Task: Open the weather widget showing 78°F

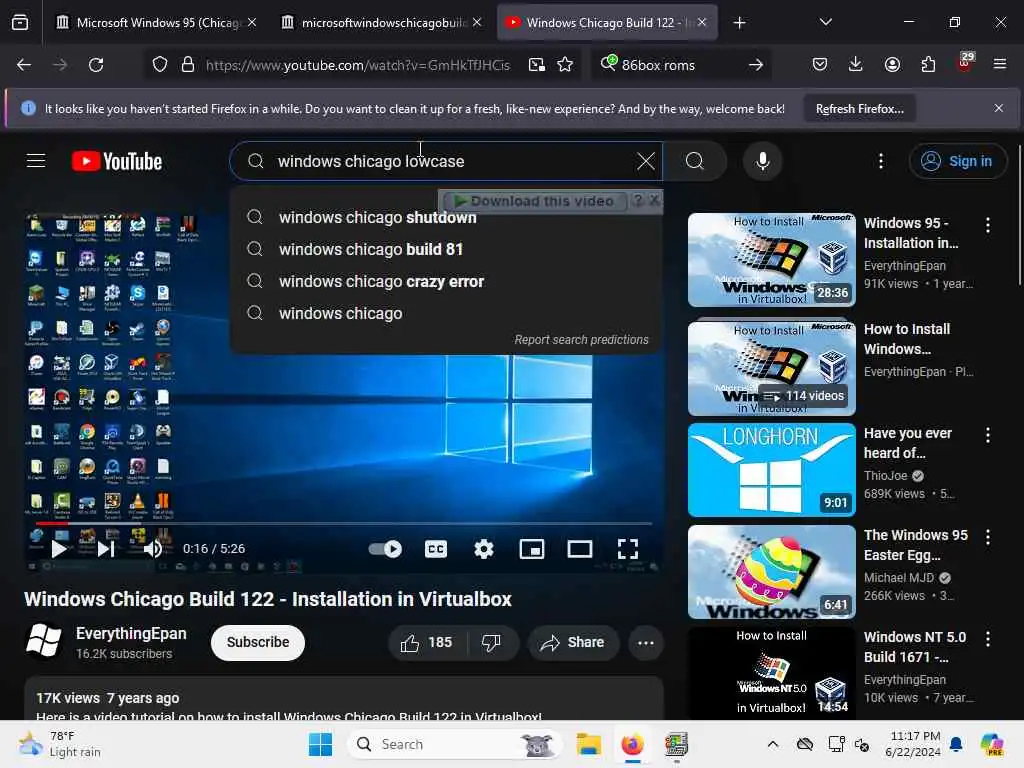Action: 59,744
